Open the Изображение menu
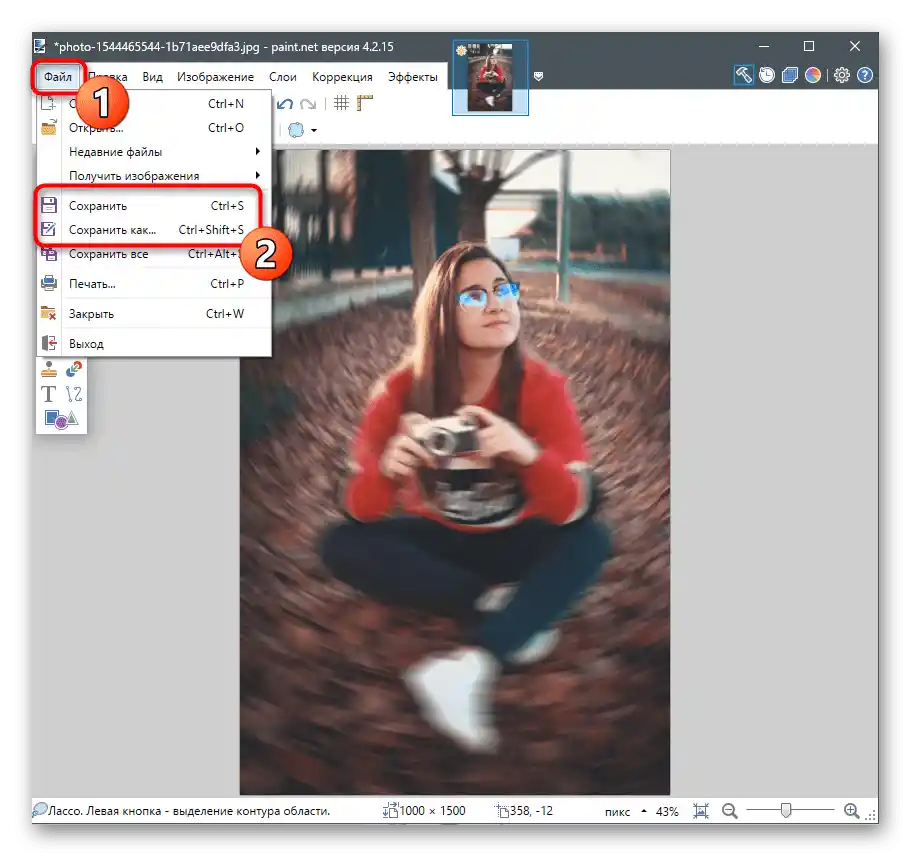911x857 pixels. coord(215,77)
